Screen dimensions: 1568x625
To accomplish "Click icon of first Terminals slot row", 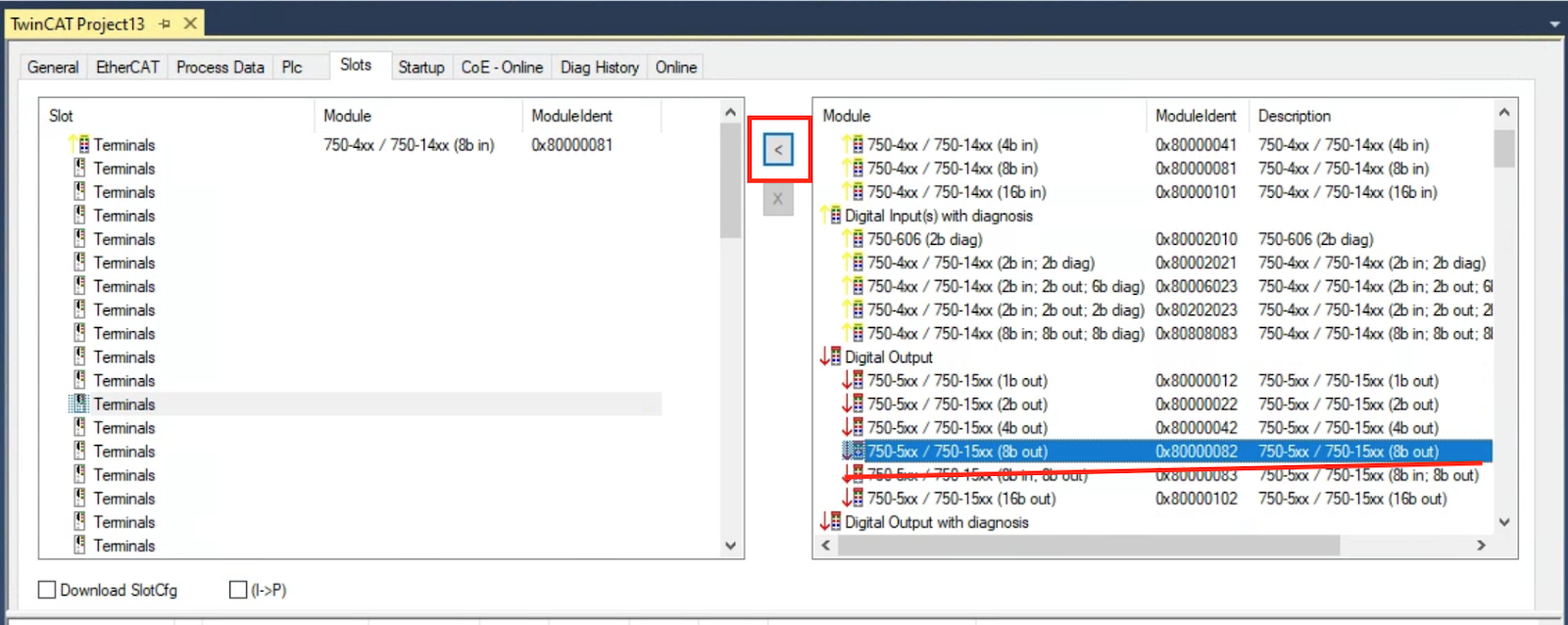I will 79,145.
